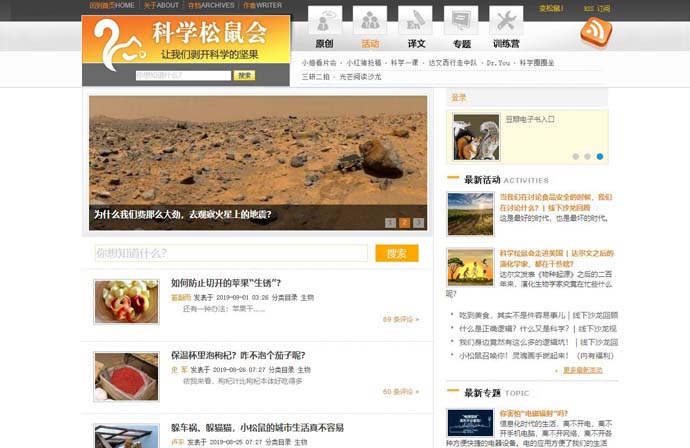Expand 更多最新活动 list
The image size is (690, 448).
pyautogui.click(x=582, y=370)
